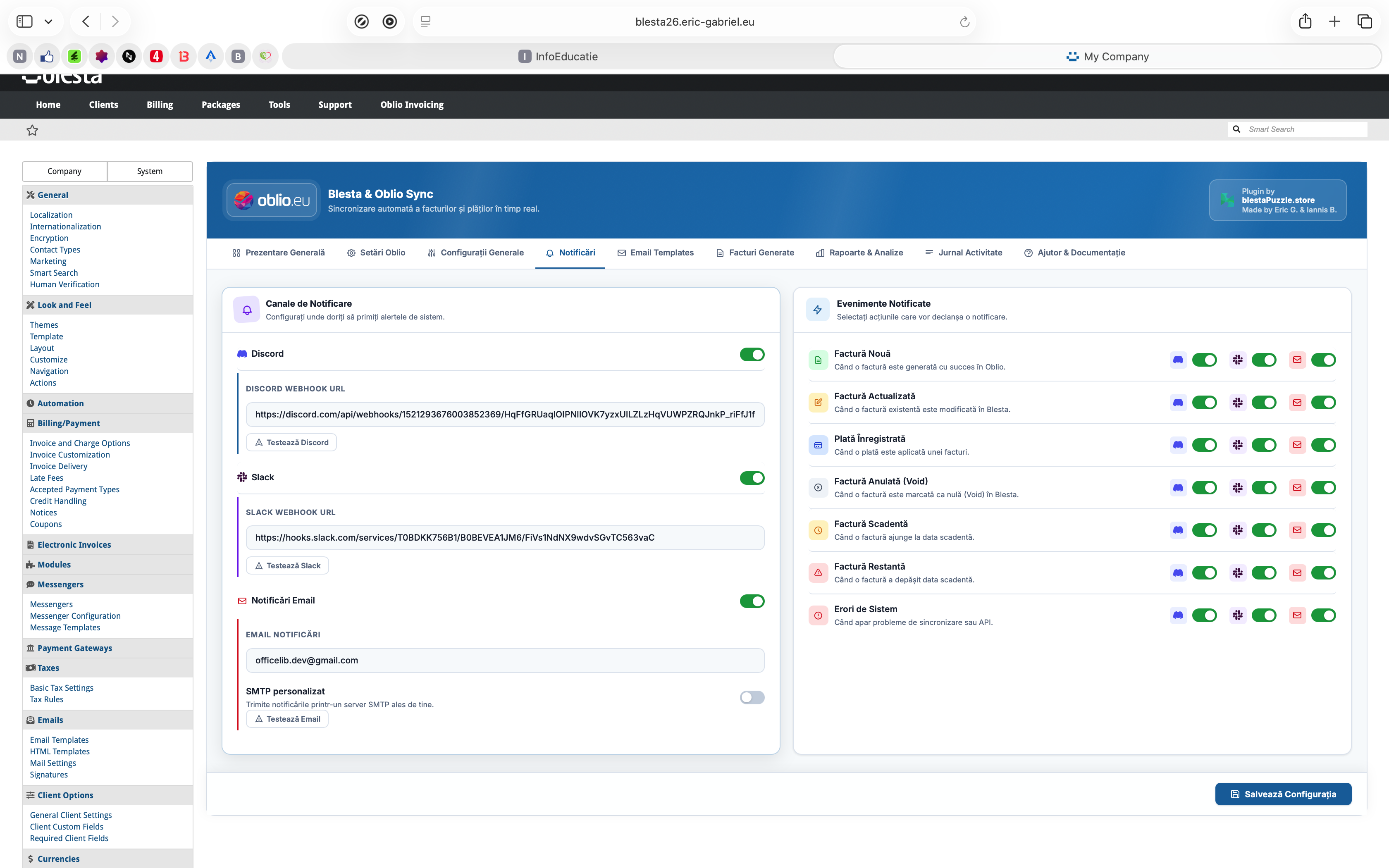Enable the SMTP personalizat switch
The height and width of the screenshot is (868, 1389).
click(x=752, y=698)
